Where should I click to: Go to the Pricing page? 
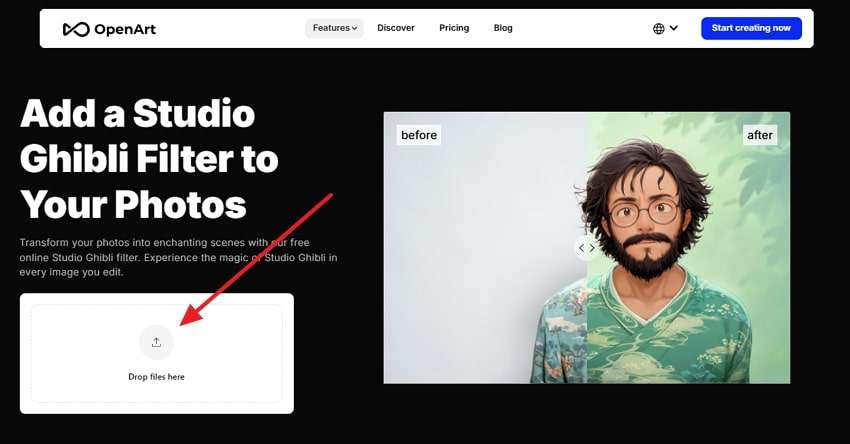[454, 28]
